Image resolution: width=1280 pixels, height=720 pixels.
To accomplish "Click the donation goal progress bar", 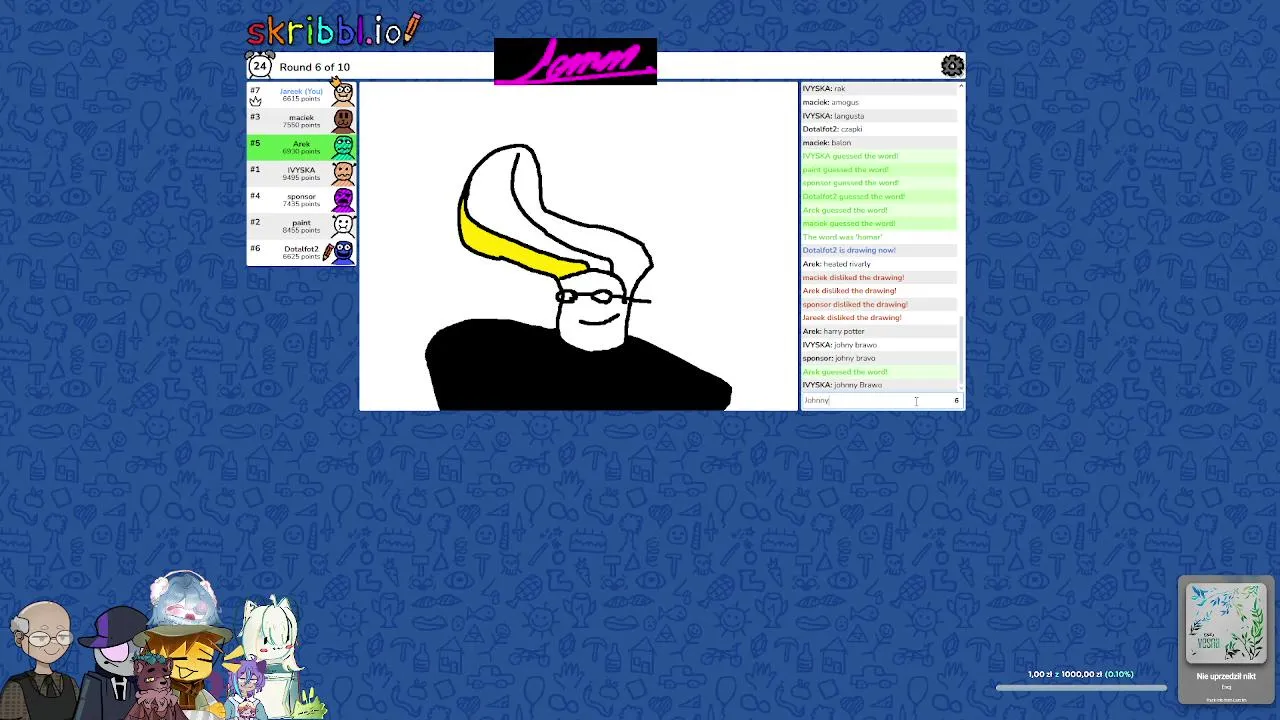I will click(1081, 688).
